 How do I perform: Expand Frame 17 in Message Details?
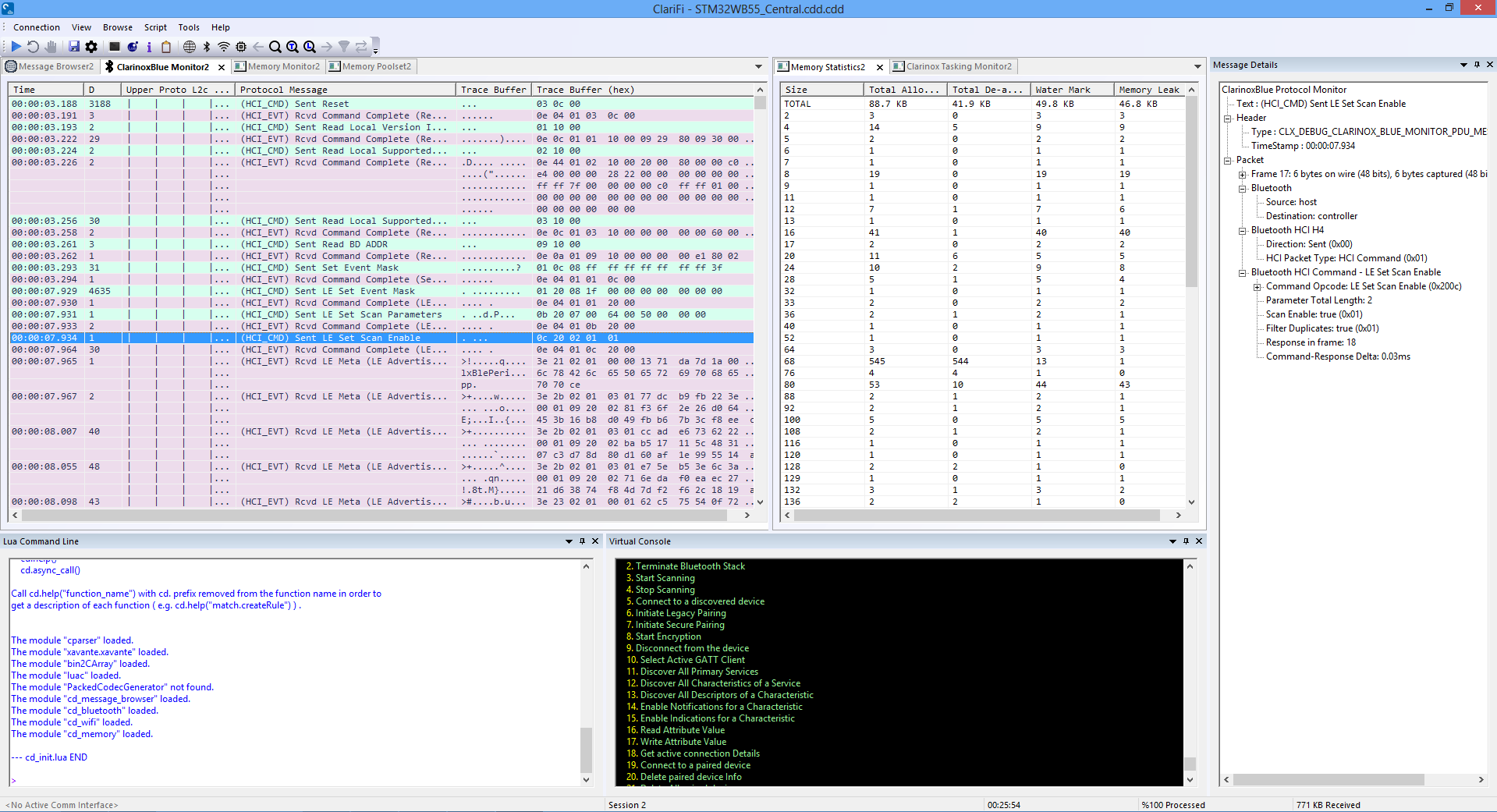[x=1242, y=173]
